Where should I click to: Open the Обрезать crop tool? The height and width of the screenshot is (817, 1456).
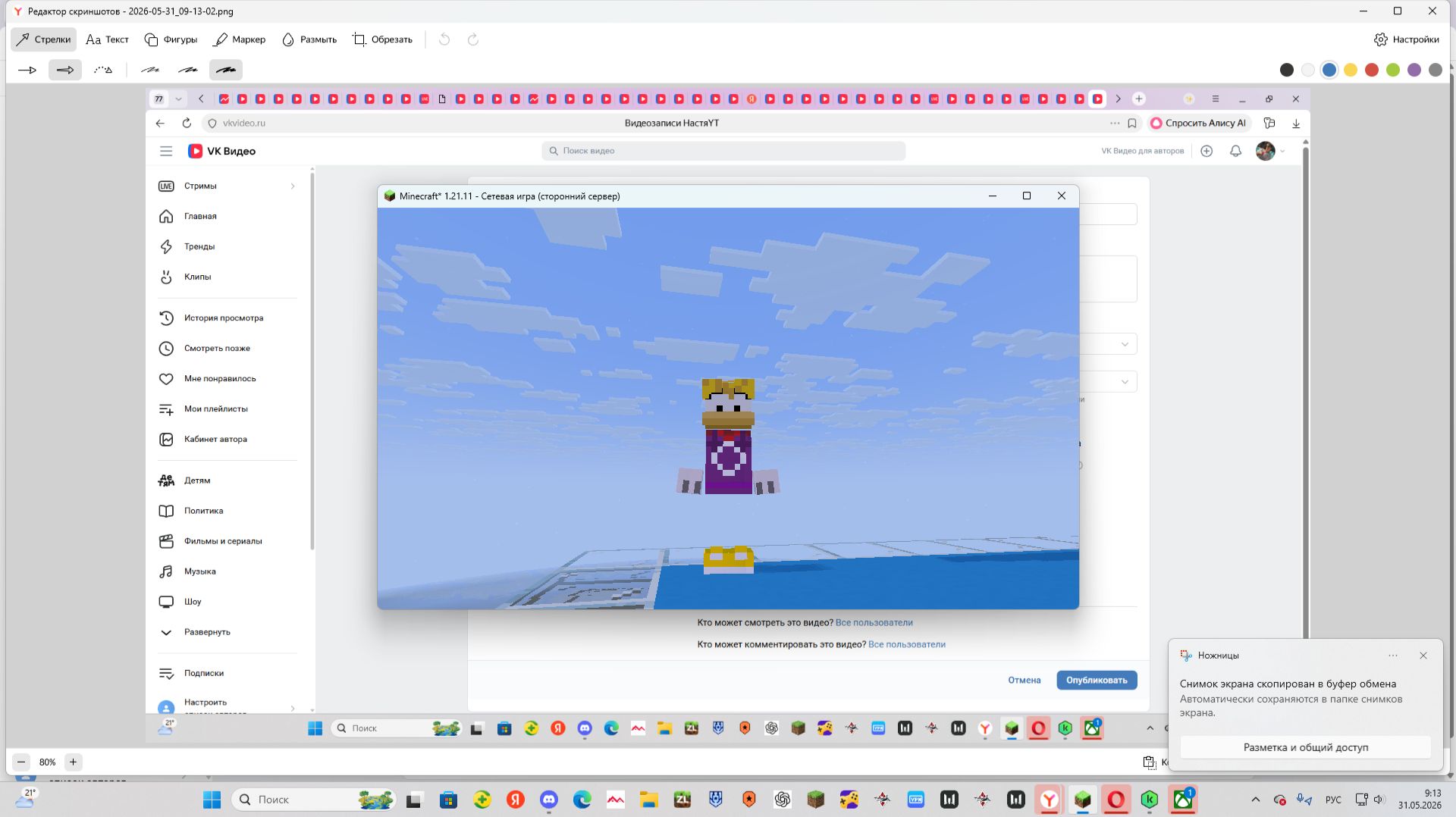click(382, 39)
